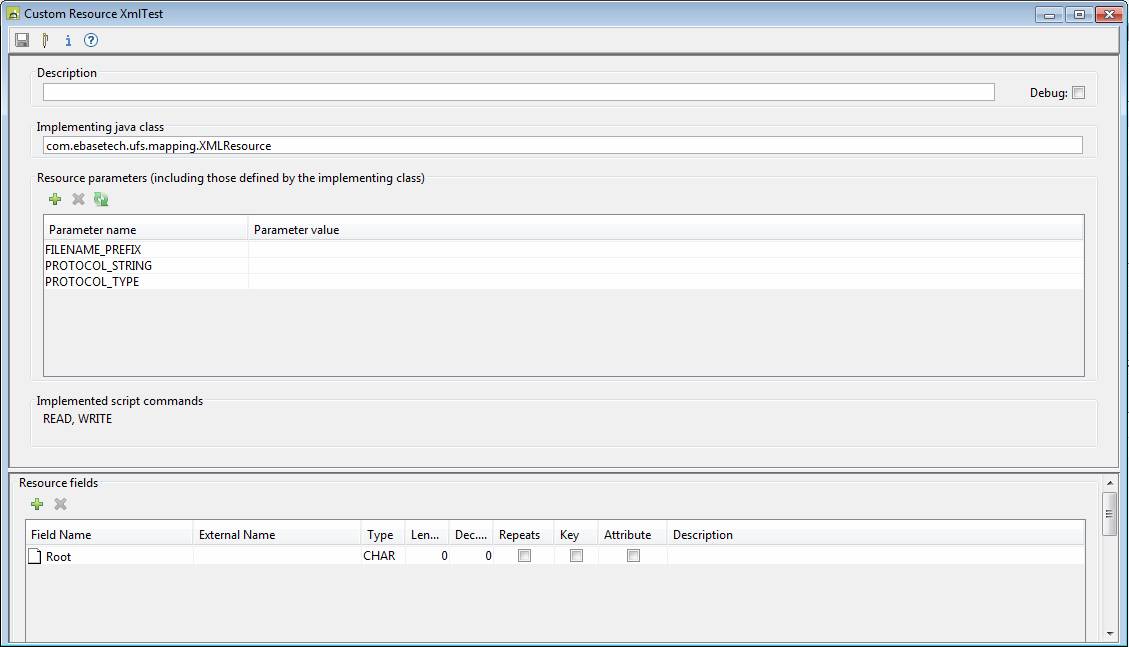Click into the Description text field

tap(518, 92)
